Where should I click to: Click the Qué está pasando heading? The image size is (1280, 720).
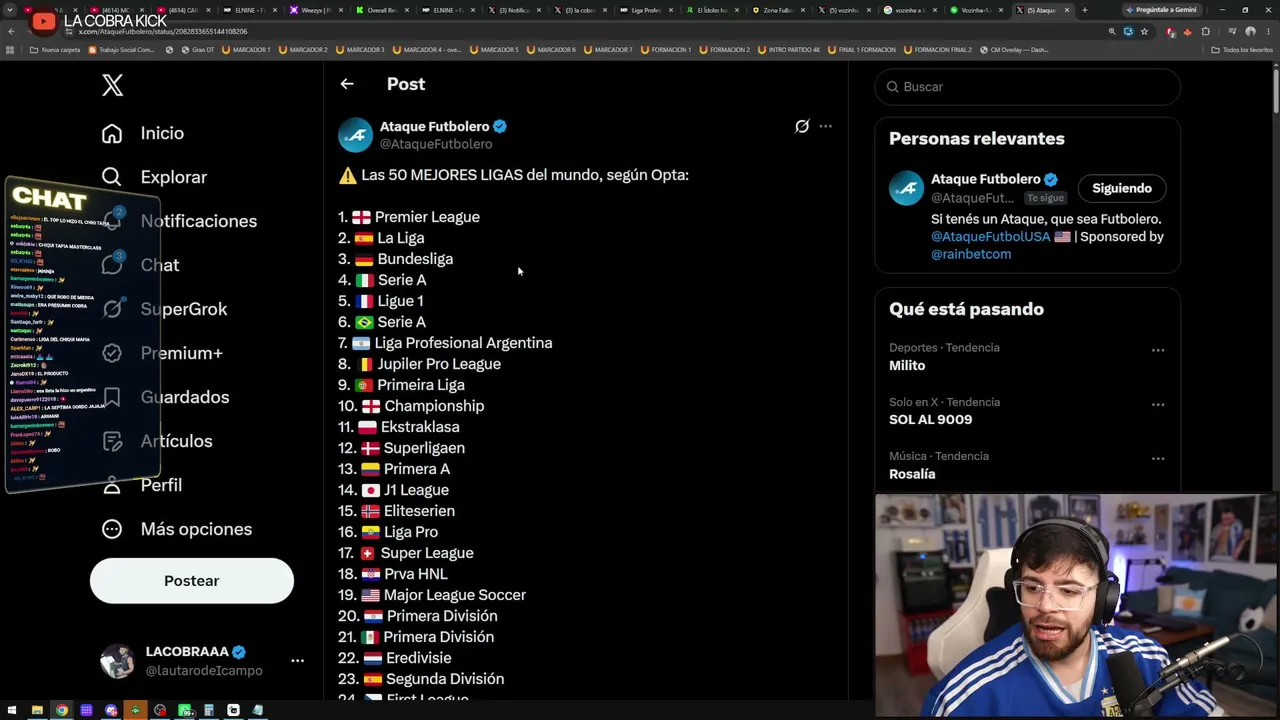(x=966, y=309)
